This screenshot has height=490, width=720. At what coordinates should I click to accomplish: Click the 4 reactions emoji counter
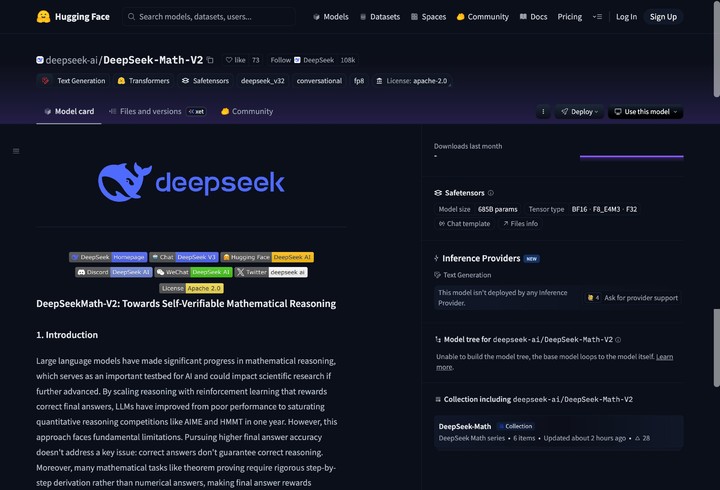(593, 298)
